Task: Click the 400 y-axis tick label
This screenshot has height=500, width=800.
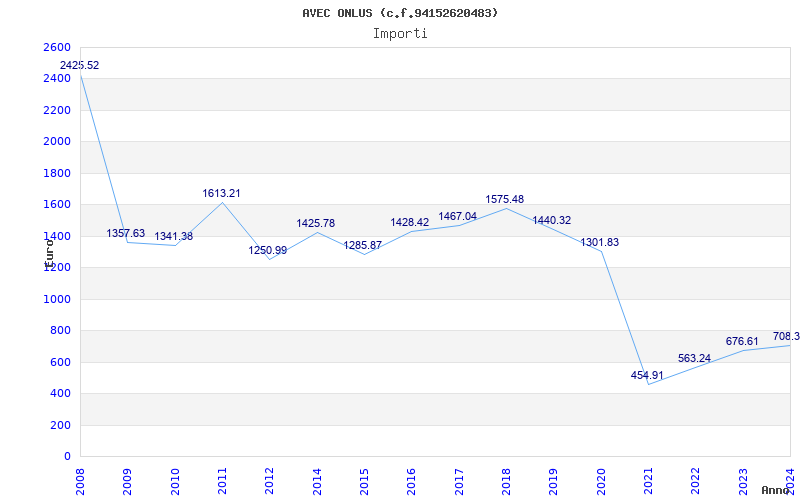Action: [x=60, y=394]
